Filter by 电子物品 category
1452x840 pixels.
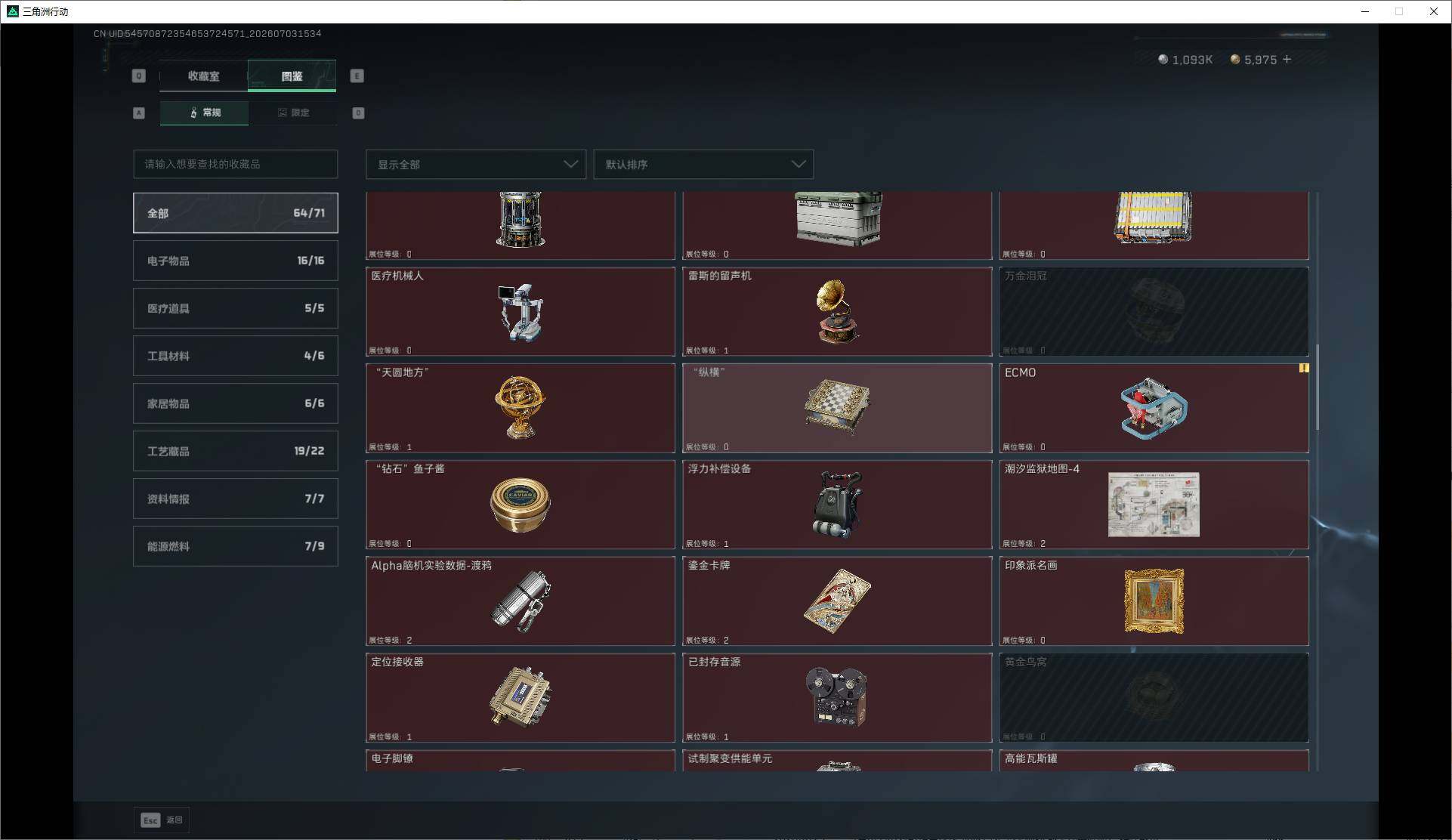click(236, 261)
